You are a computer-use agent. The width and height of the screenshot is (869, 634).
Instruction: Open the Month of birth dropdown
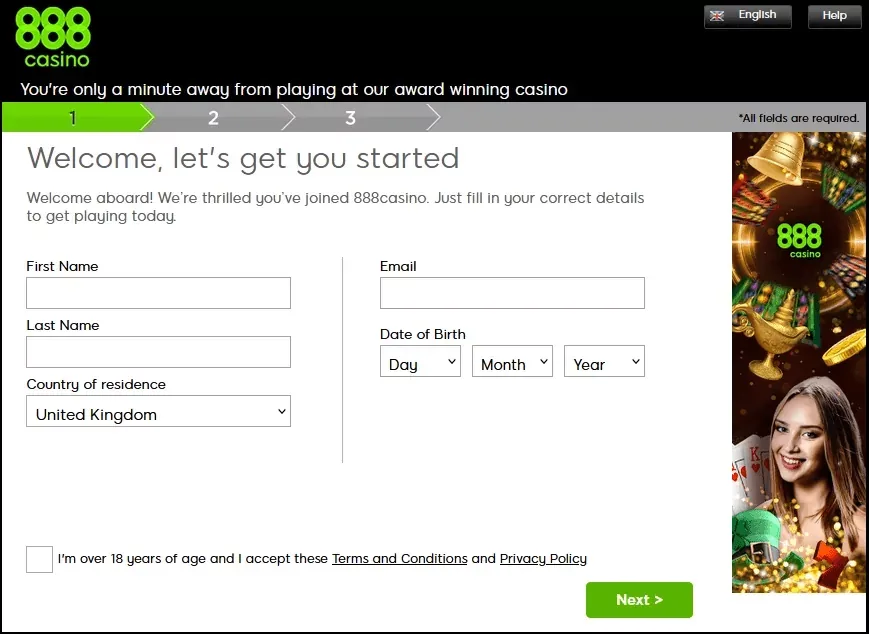tap(512, 361)
